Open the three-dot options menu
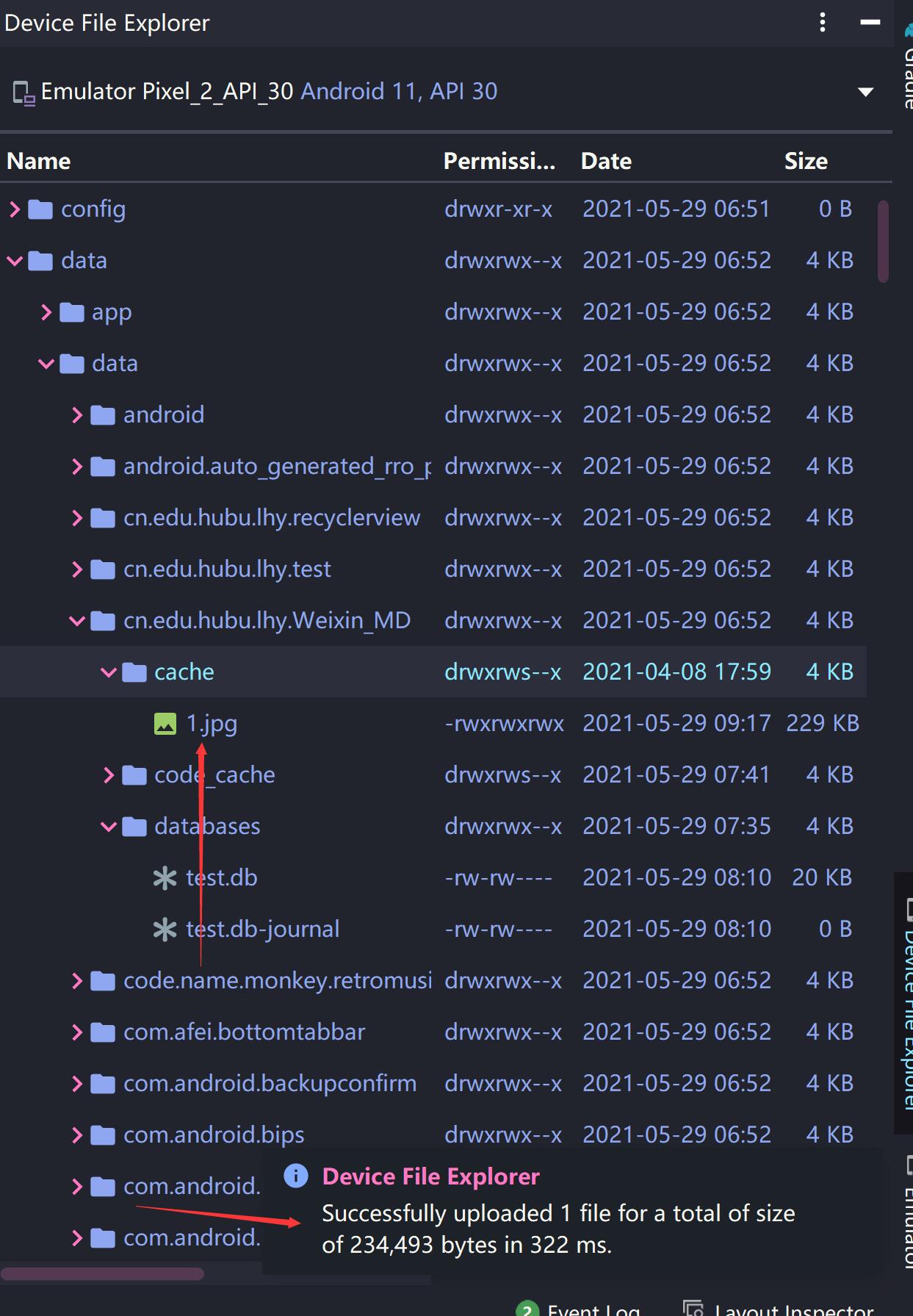The image size is (913, 1316). tap(822, 23)
